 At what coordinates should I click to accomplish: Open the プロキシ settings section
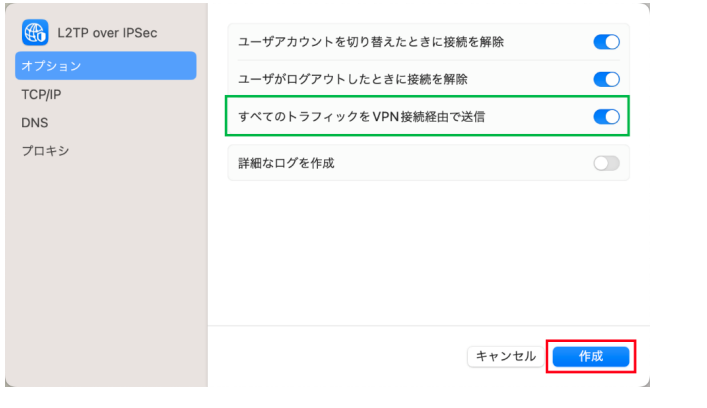point(45,151)
